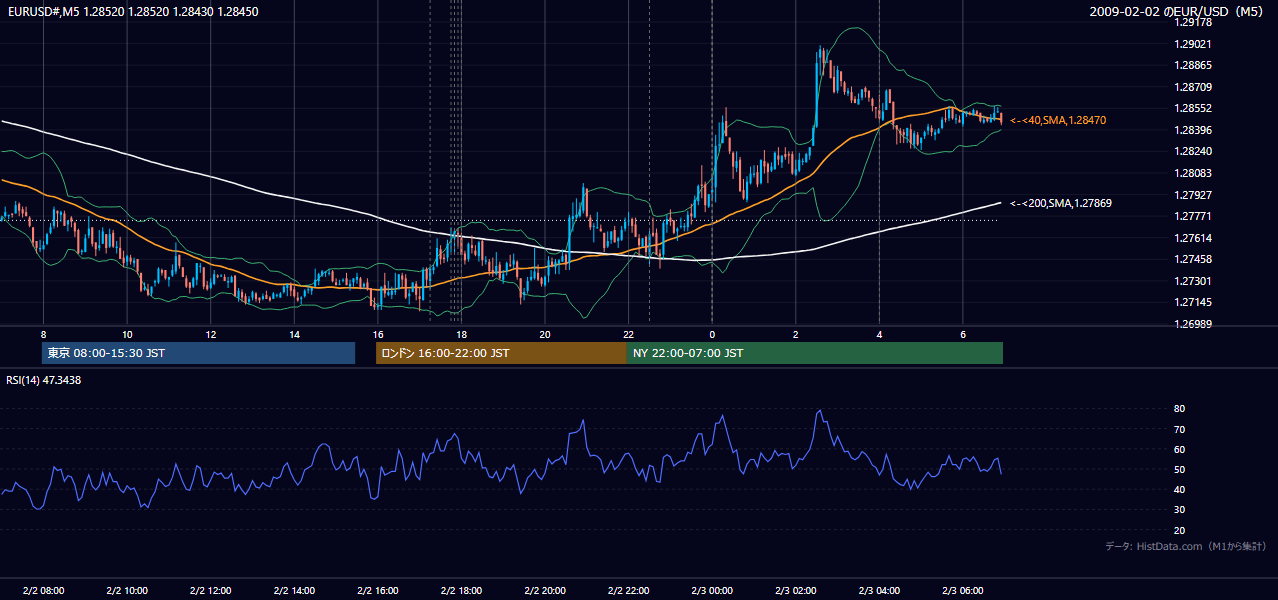Click hour tick 10 under the price chart
Viewport: 1278px width, 600px height.
pyautogui.click(x=127, y=334)
